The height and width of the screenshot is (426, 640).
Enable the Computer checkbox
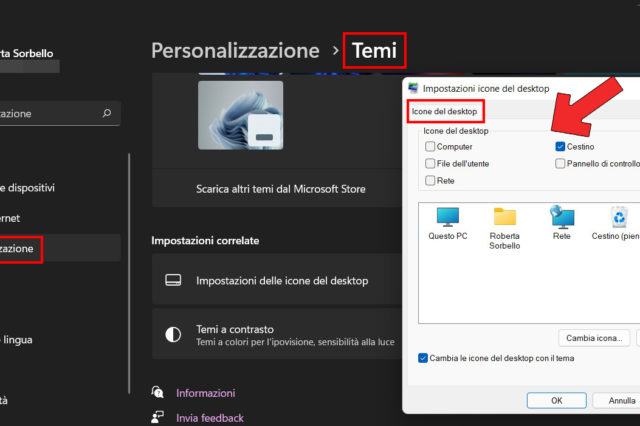click(430, 146)
